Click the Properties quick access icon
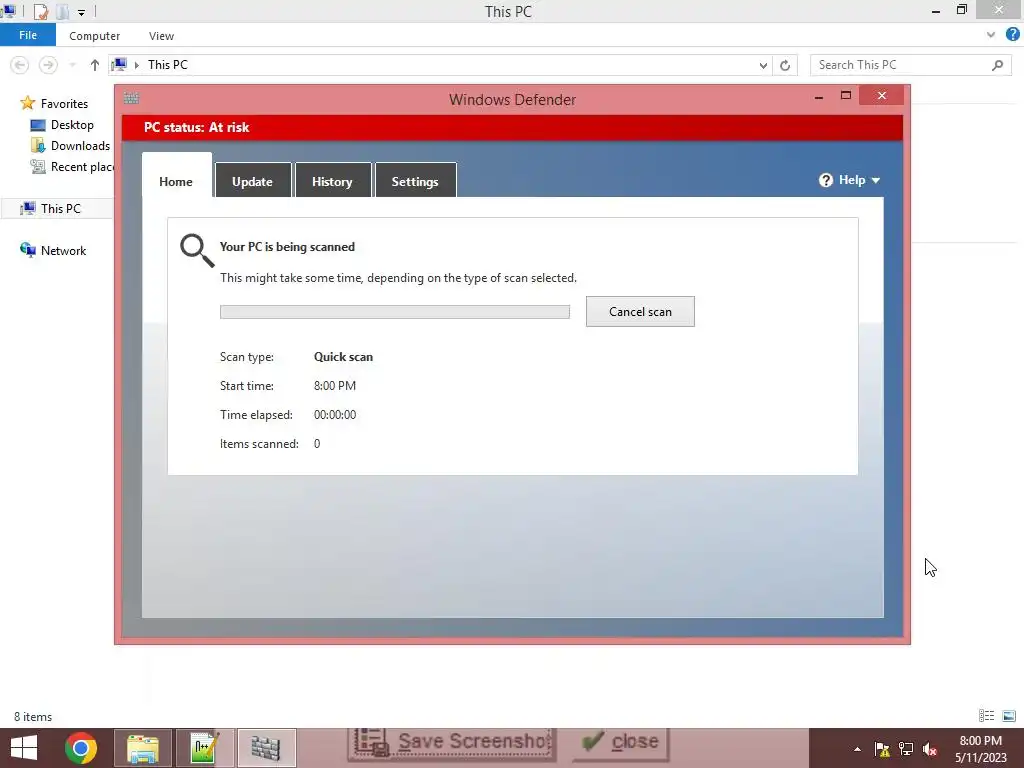1024x768 pixels. [40, 11]
